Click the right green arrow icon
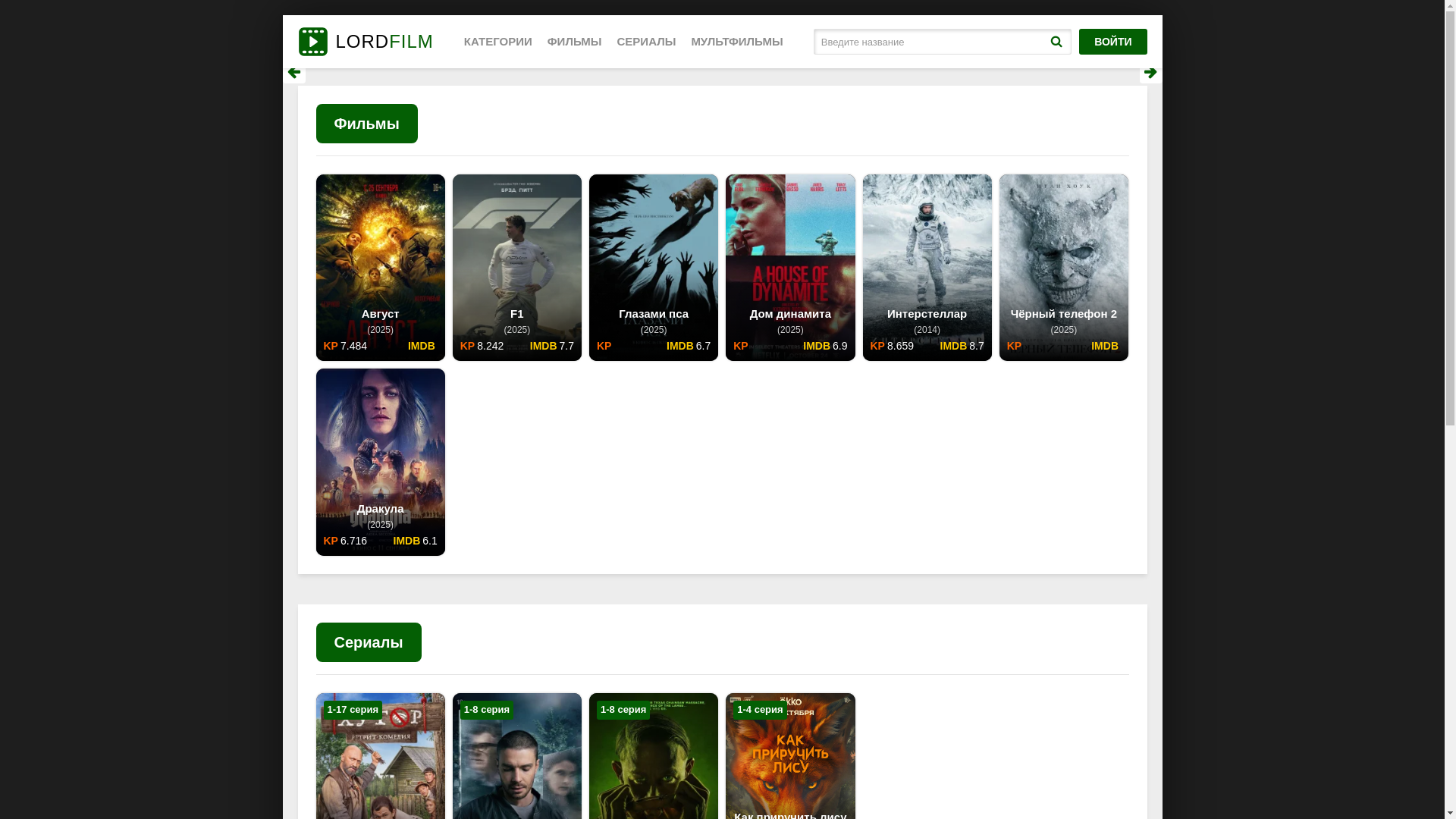The height and width of the screenshot is (819, 1456). coord(1150,73)
